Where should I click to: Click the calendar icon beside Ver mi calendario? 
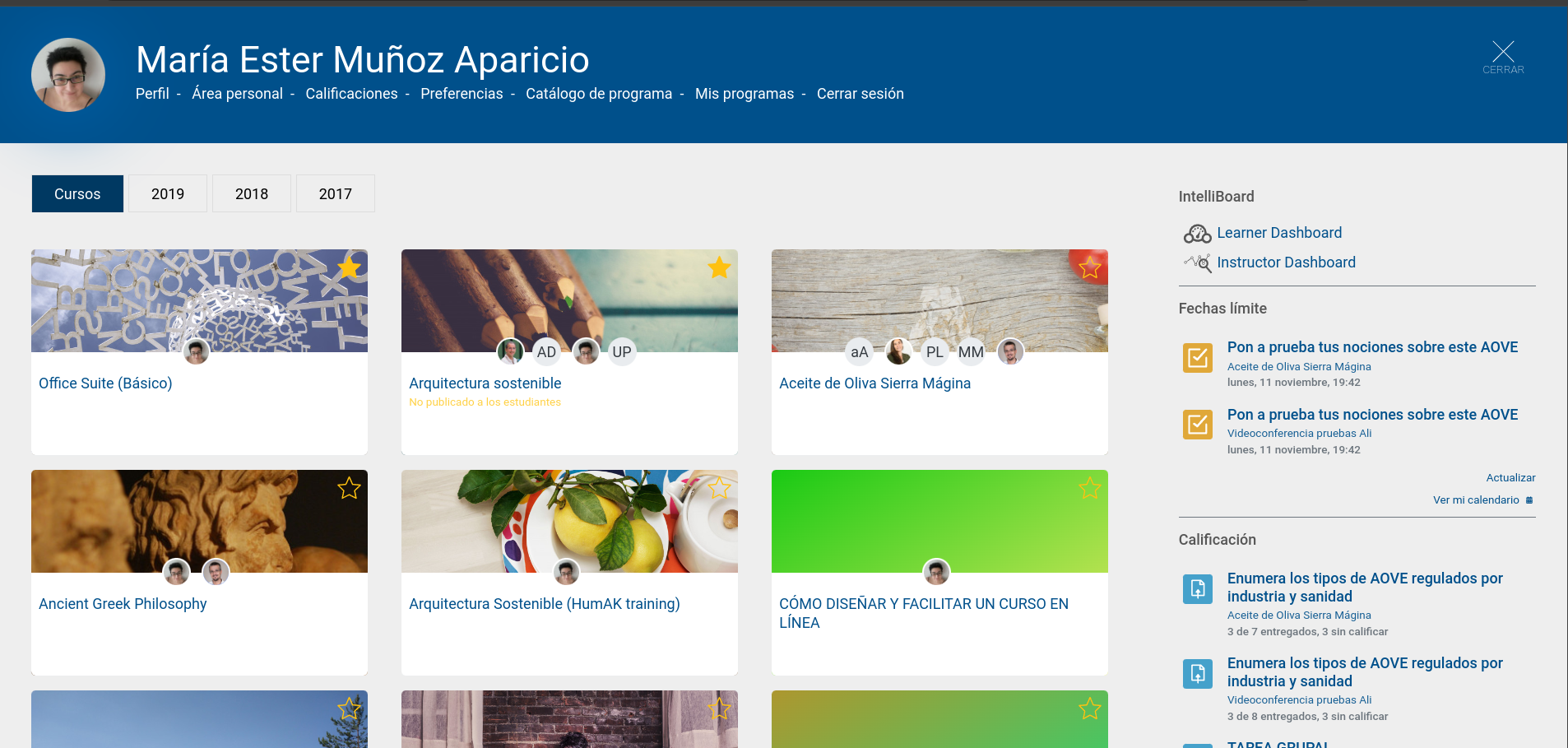(x=1529, y=500)
